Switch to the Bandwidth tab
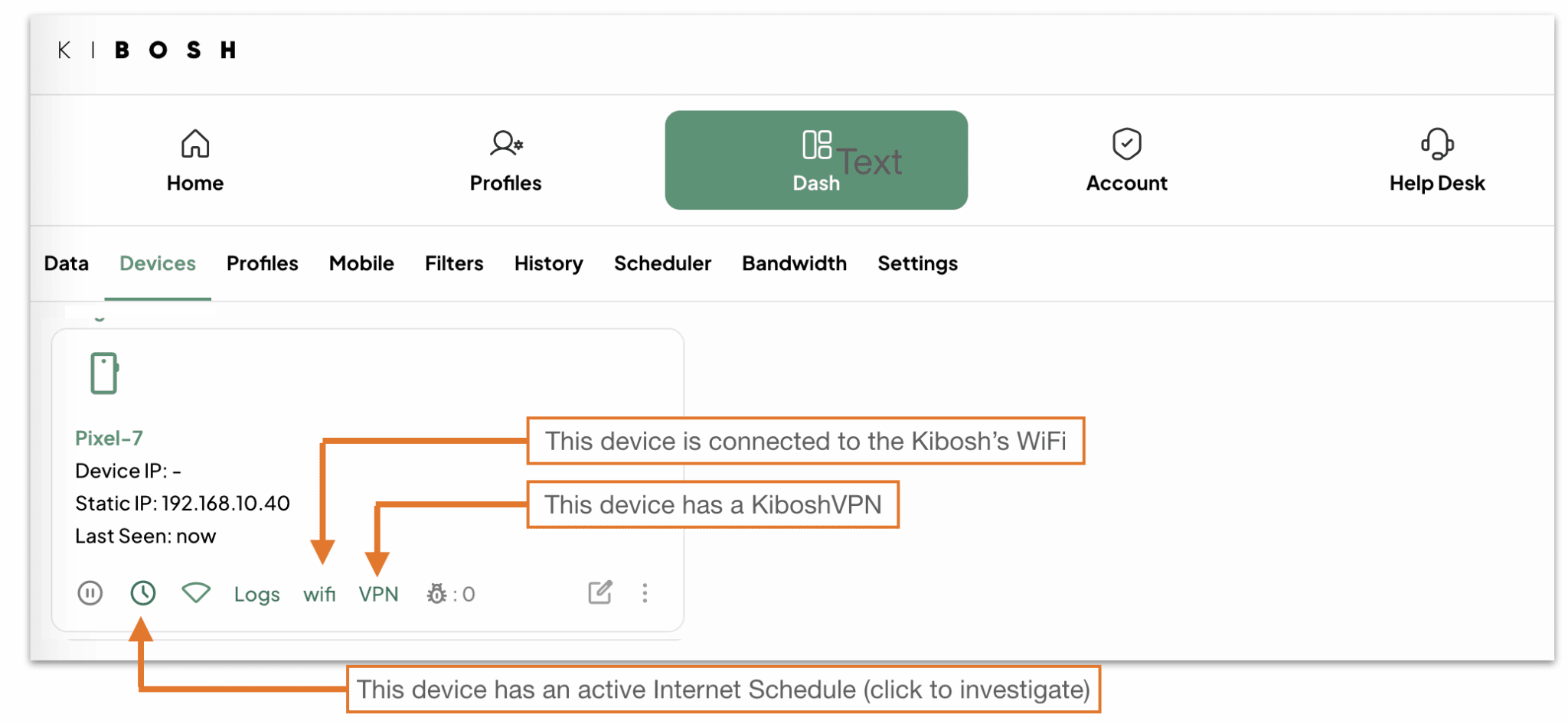Image resolution: width=1568 pixels, height=724 pixels. (793, 263)
